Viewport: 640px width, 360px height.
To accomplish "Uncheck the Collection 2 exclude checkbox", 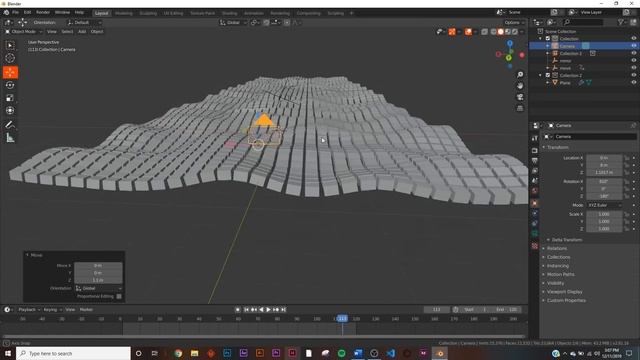I will click(x=548, y=75).
